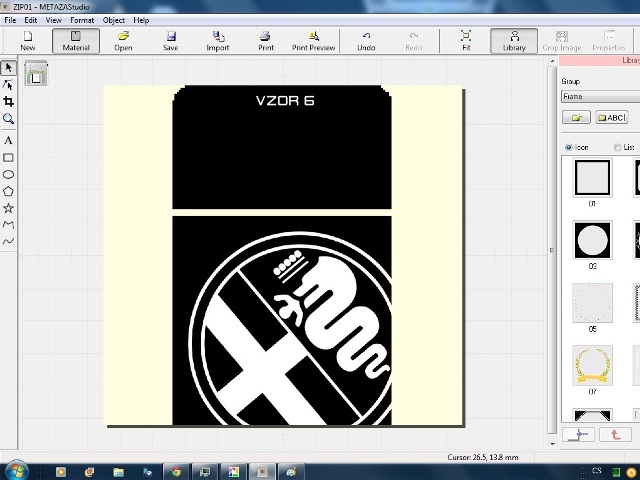Pick frame thumbnail 01 square border
Screen dimensions: 640x480
592,178
